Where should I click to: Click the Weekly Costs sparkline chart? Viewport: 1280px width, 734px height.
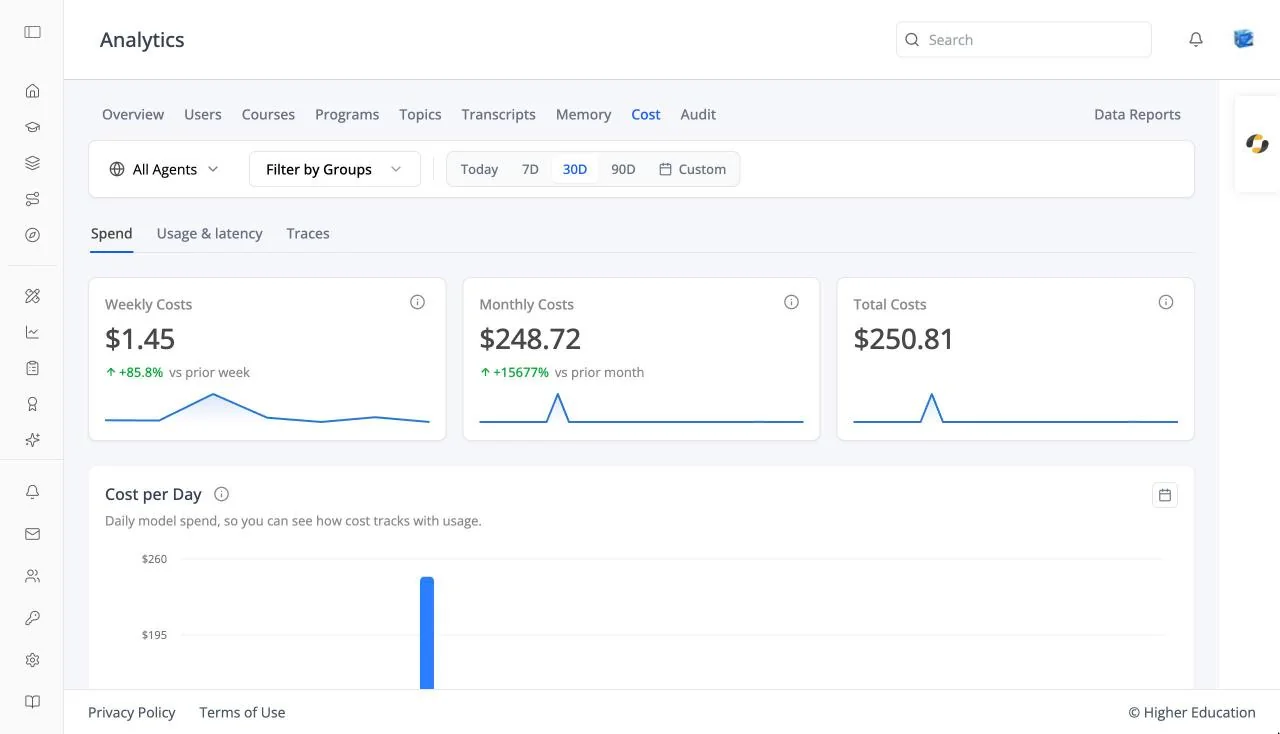tap(267, 408)
